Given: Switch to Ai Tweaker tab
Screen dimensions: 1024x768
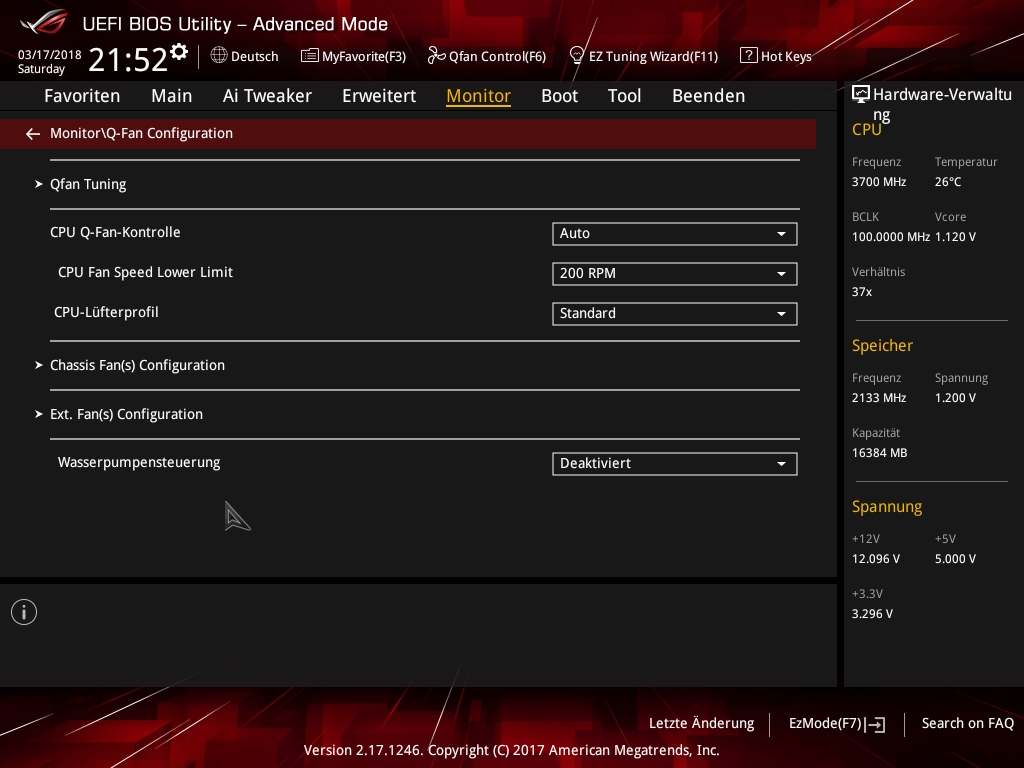Looking at the screenshot, I should (267, 96).
